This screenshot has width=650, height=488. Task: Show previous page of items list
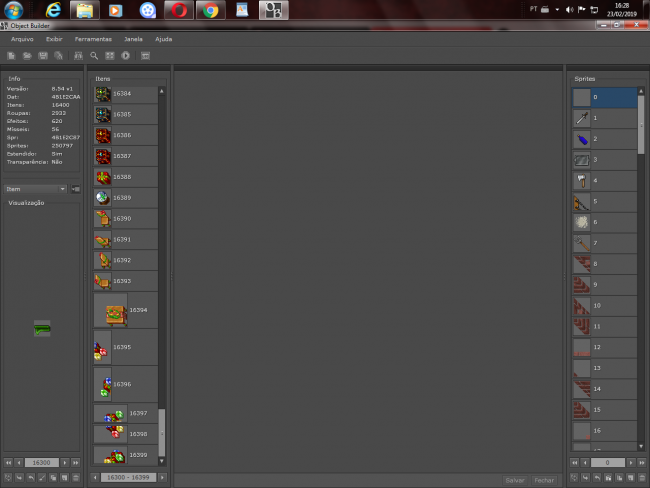pyautogui.click(x=95, y=478)
